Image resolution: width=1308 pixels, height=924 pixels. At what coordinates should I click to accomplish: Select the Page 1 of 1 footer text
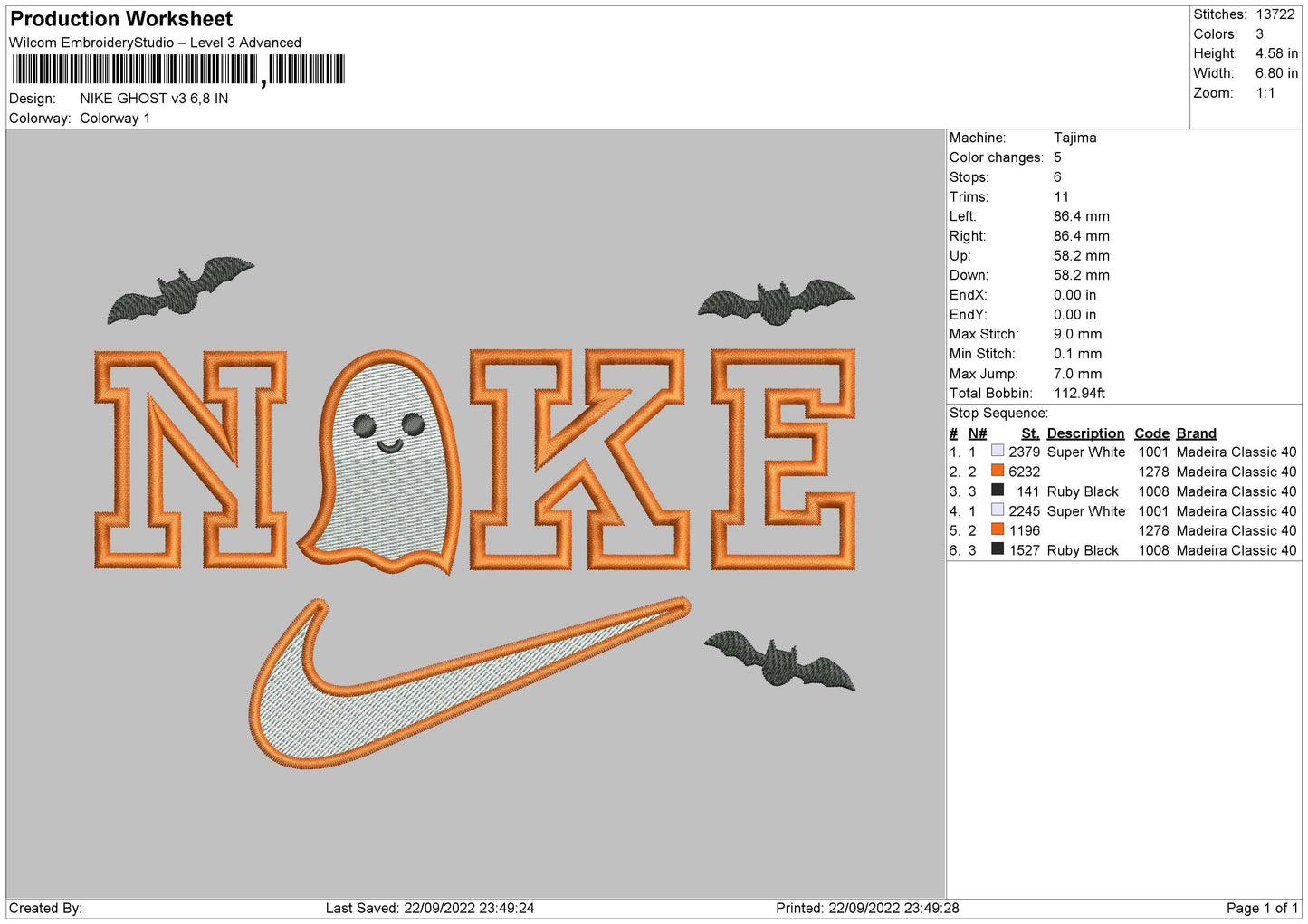point(1261,908)
